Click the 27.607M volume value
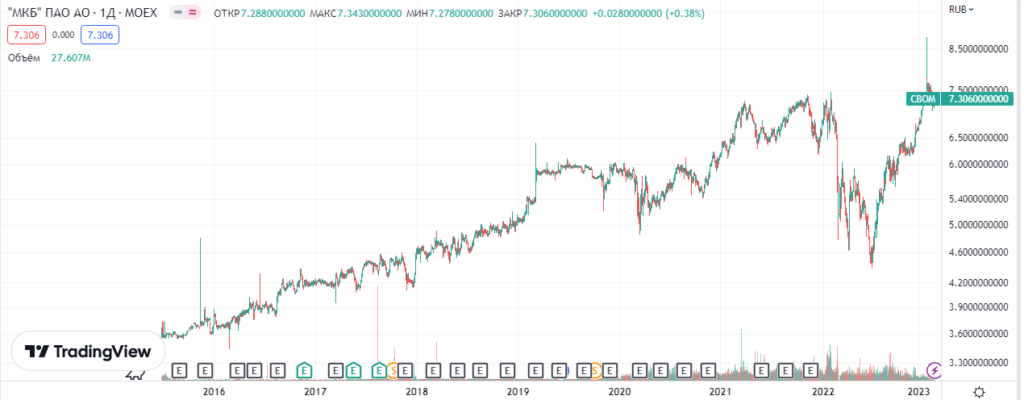Viewport: 1024px width, 400px height. (71, 58)
